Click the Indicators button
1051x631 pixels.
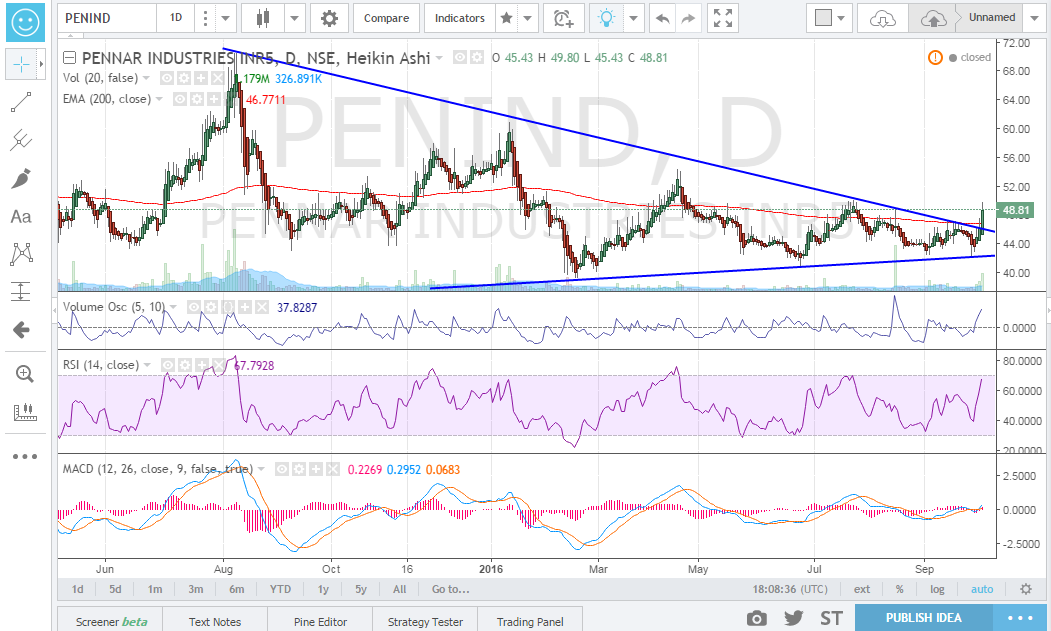click(x=459, y=19)
